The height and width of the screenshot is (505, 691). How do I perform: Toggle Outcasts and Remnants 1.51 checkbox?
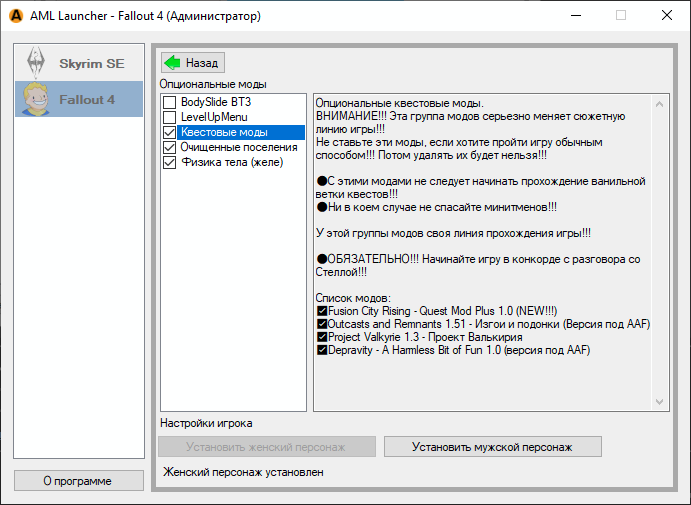coord(321,325)
